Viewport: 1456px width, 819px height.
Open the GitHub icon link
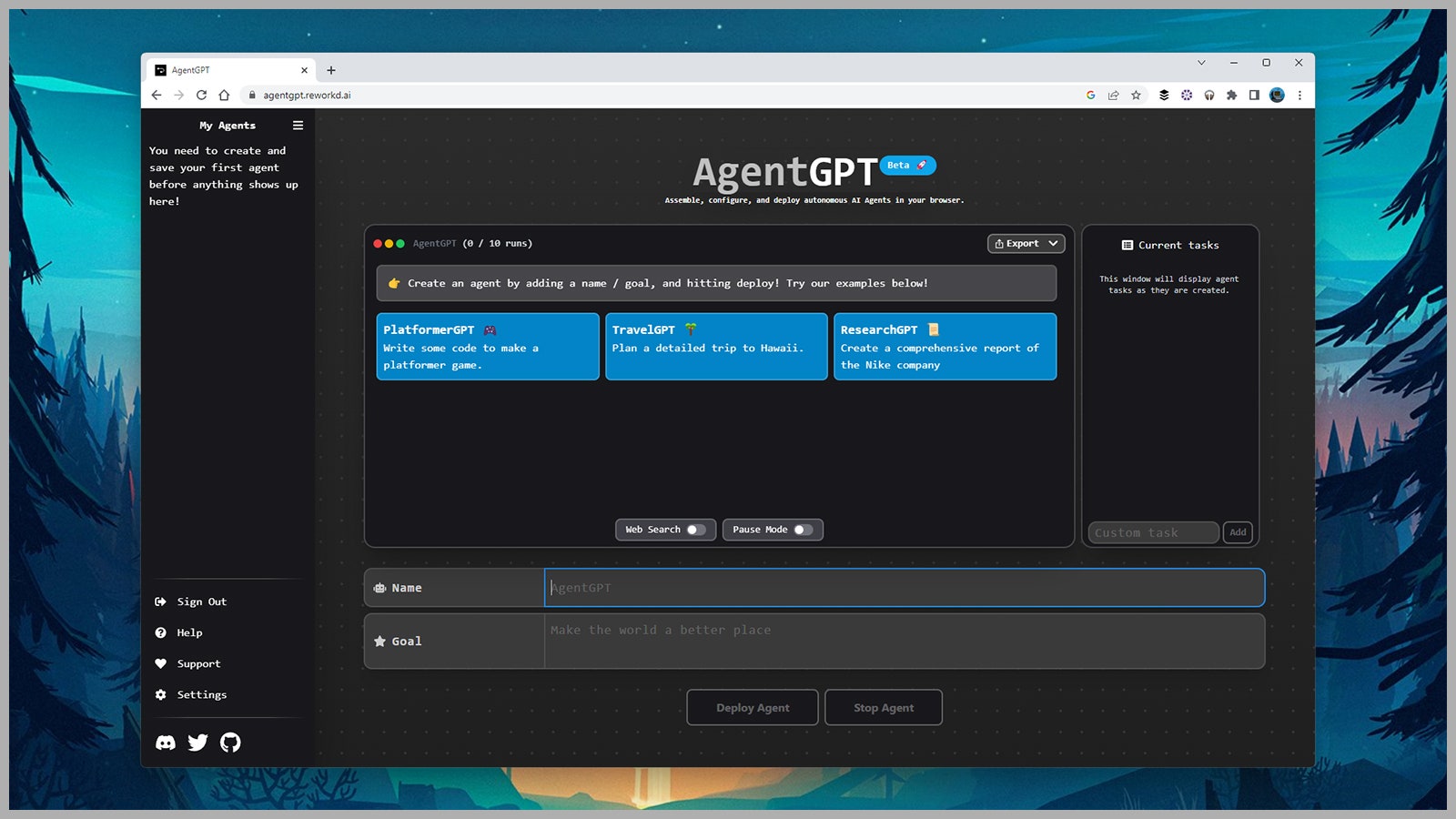point(230,743)
